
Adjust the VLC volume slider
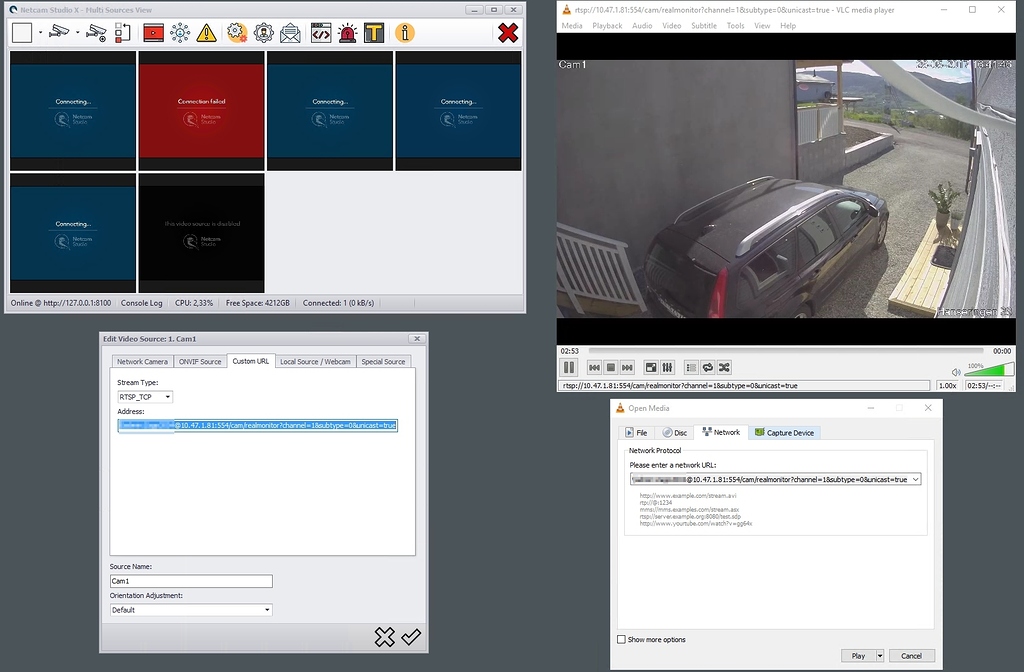[x=987, y=369]
